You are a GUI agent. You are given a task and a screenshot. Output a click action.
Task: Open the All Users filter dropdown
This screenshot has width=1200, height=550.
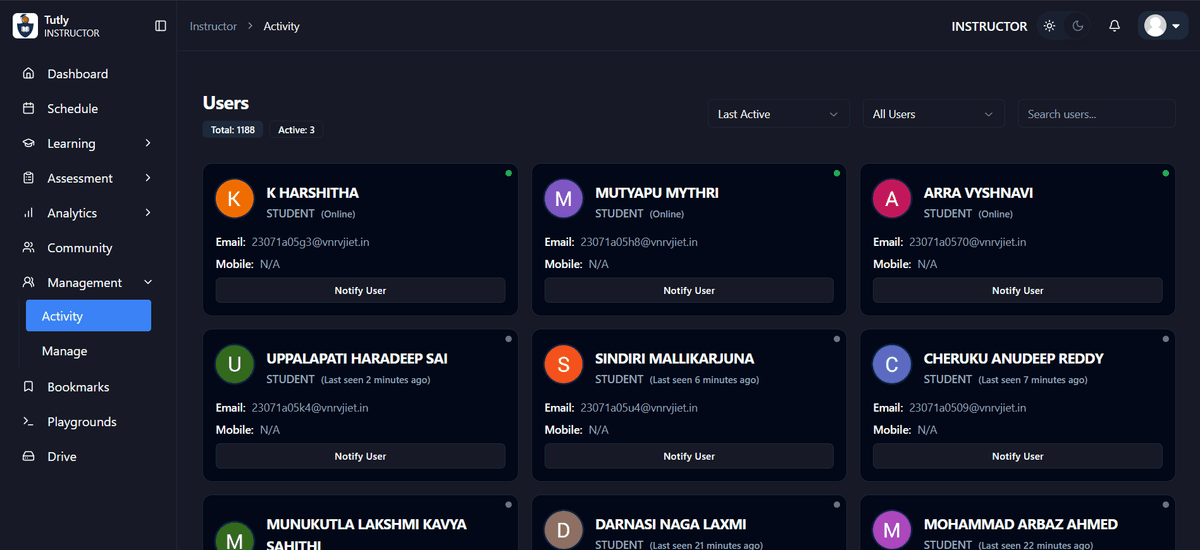coord(934,114)
